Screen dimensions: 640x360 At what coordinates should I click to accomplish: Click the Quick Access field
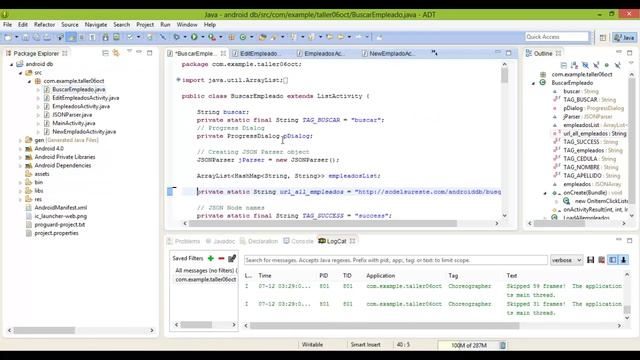pyautogui.click(x=557, y=37)
